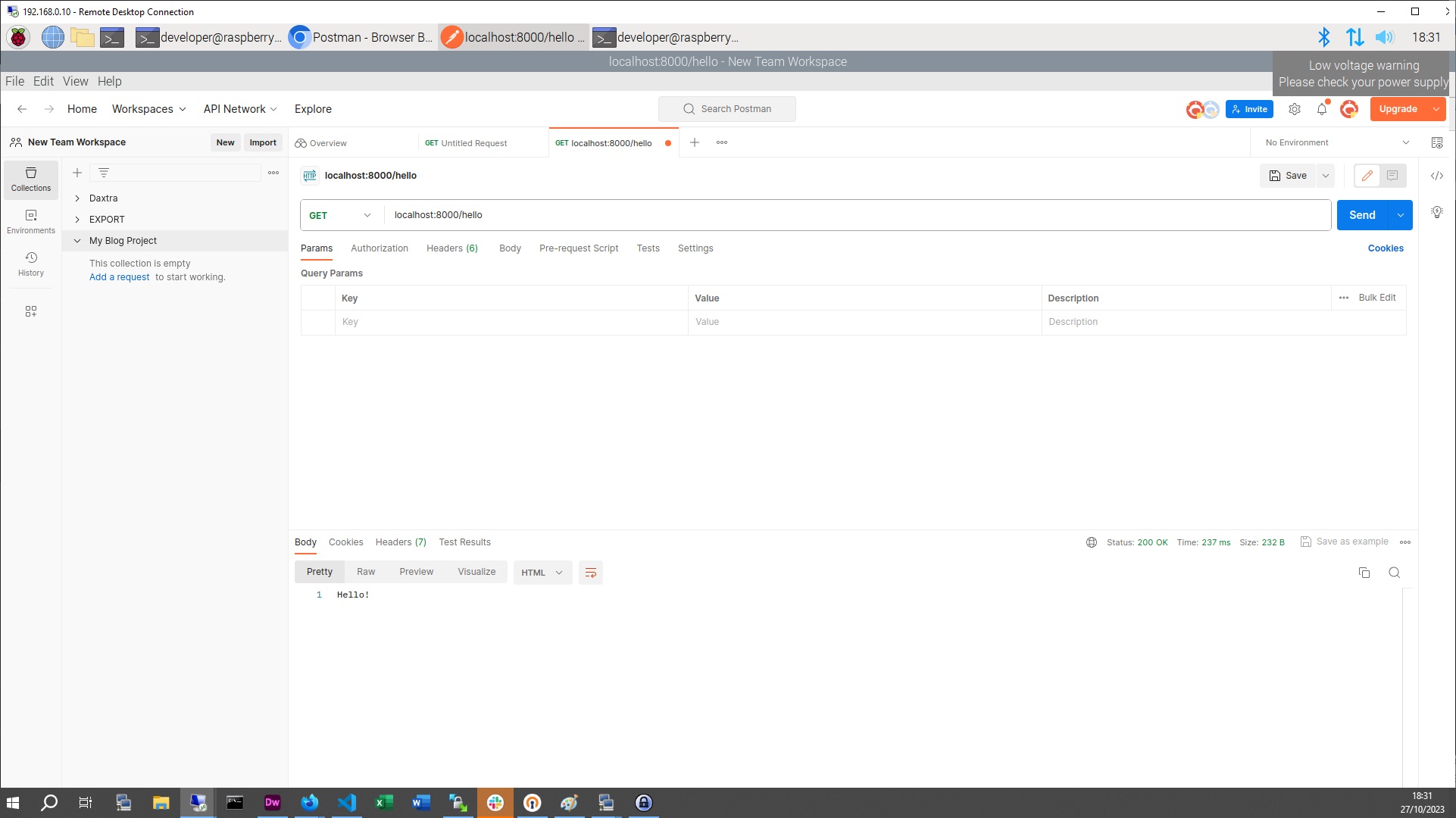Go forward with the navigation arrow
The width and height of the screenshot is (1456, 818).
(x=49, y=109)
